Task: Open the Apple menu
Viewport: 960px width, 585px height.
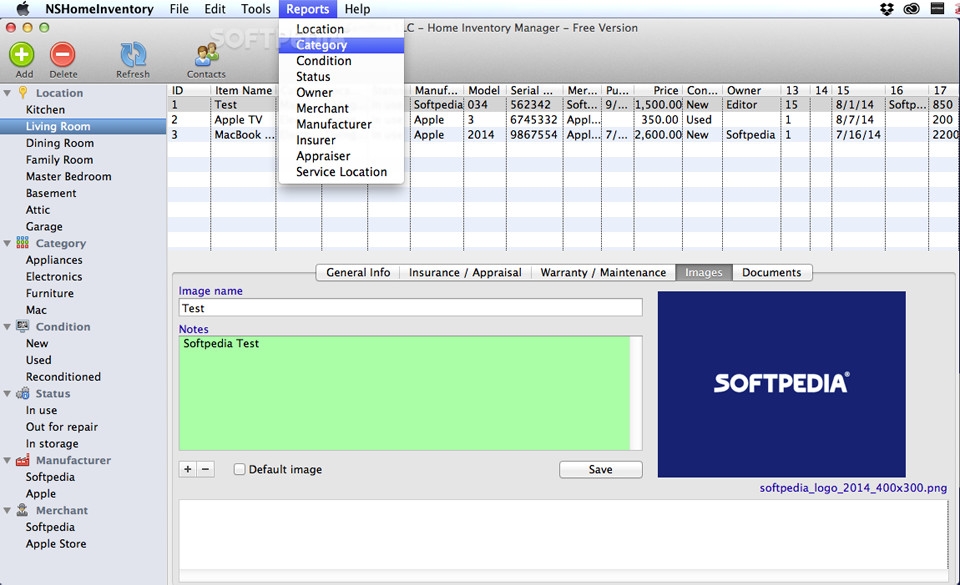Action: pyautogui.click(x=23, y=9)
